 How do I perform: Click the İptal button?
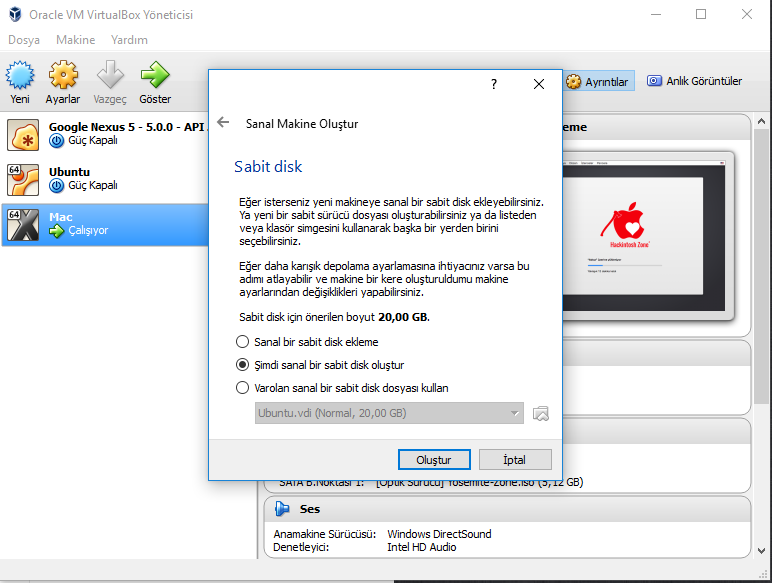click(515, 460)
